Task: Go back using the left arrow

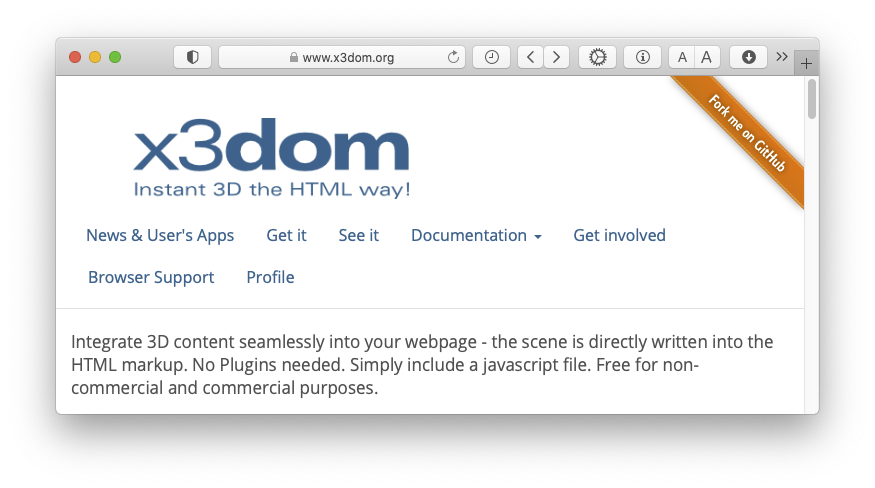Action: pyautogui.click(x=530, y=57)
